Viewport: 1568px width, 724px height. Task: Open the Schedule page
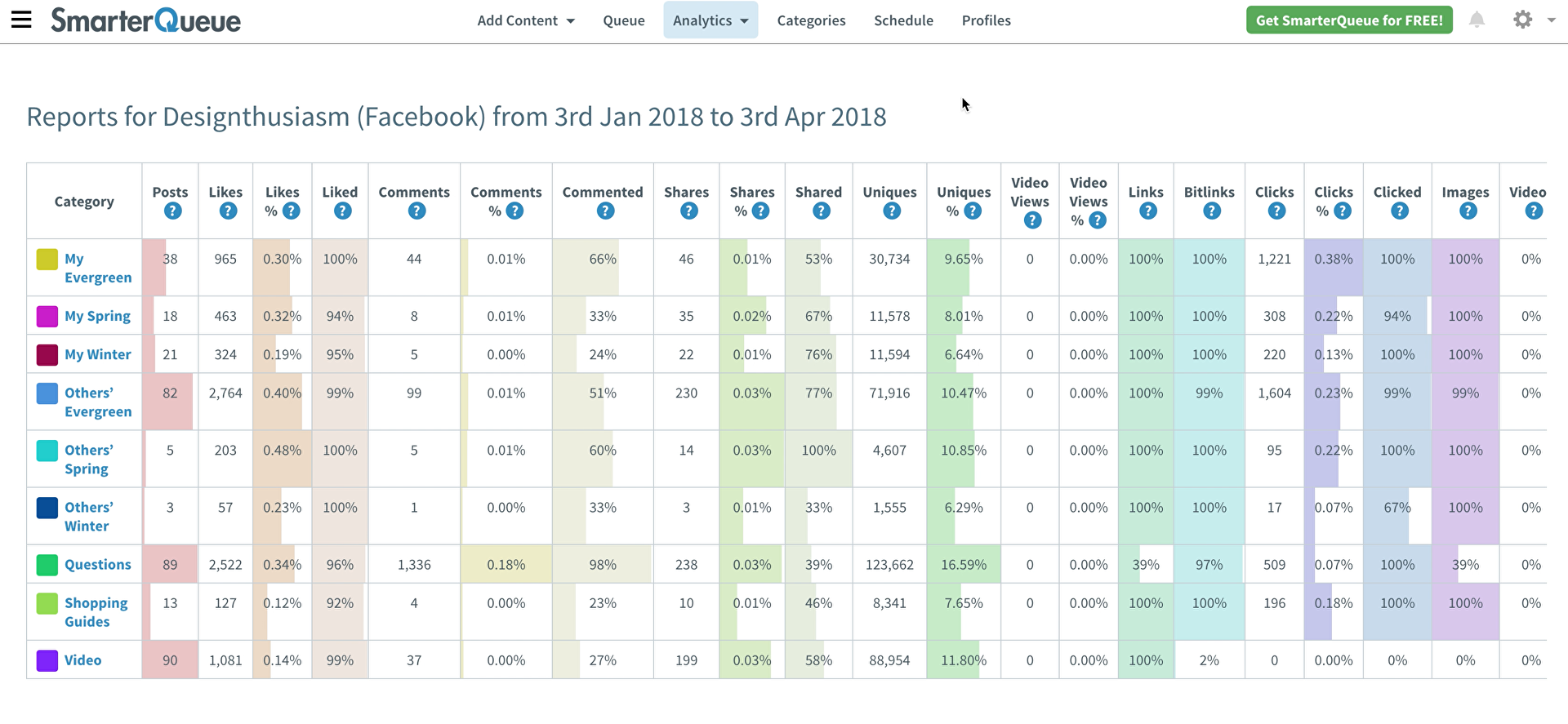(903, 20)
